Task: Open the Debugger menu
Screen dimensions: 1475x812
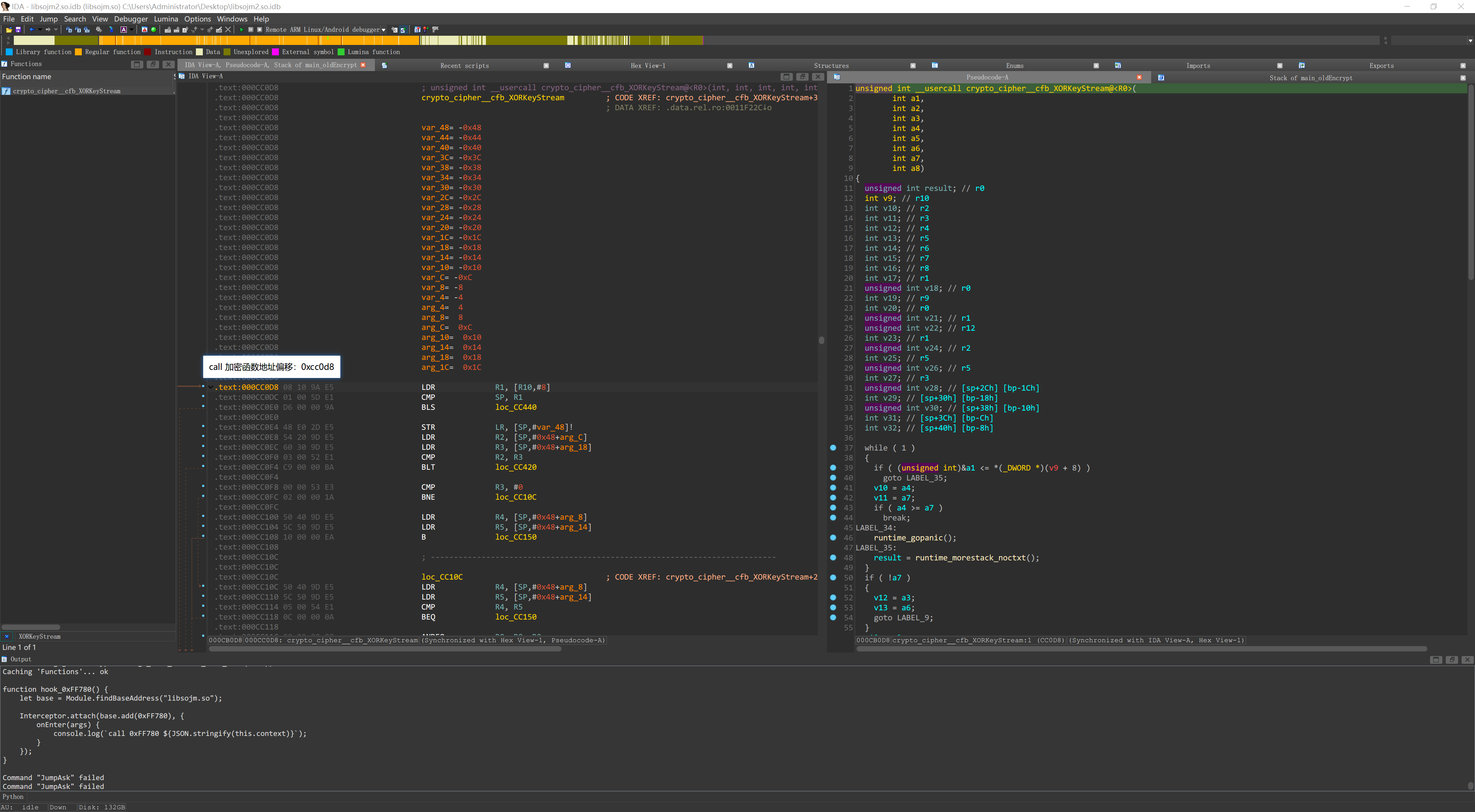Action: [131, 19]
